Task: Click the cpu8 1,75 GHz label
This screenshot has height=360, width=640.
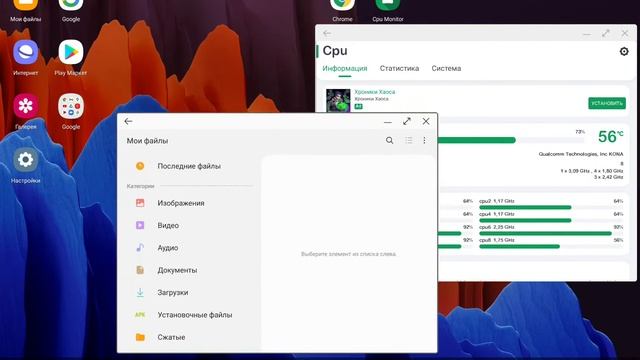Action: tap(497, 240)
